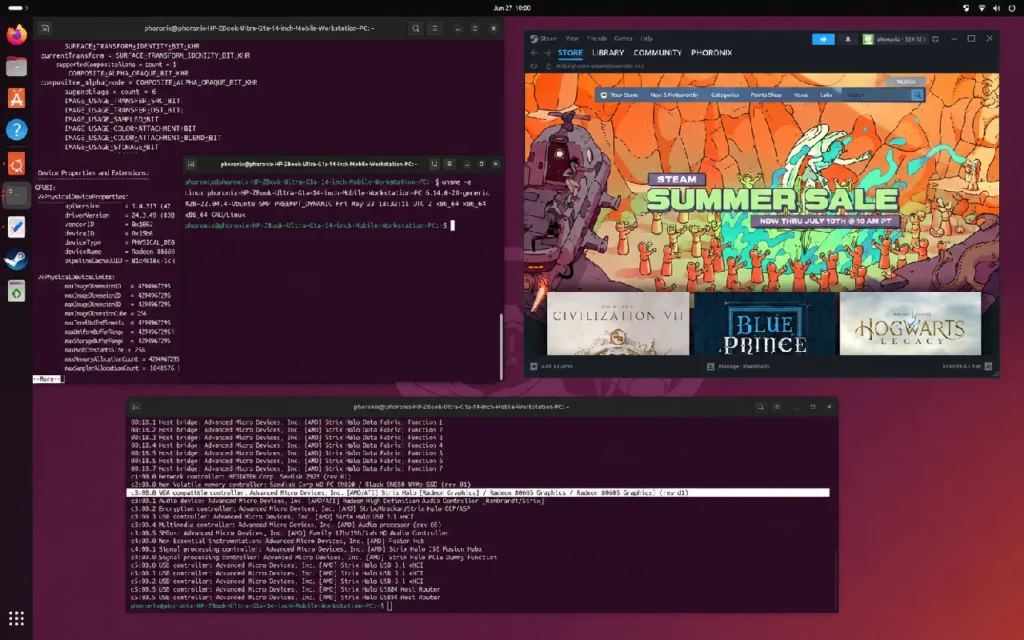Go back in the Steam client
This screenshot has height=640, width=1024.
(x=534, y=53)
